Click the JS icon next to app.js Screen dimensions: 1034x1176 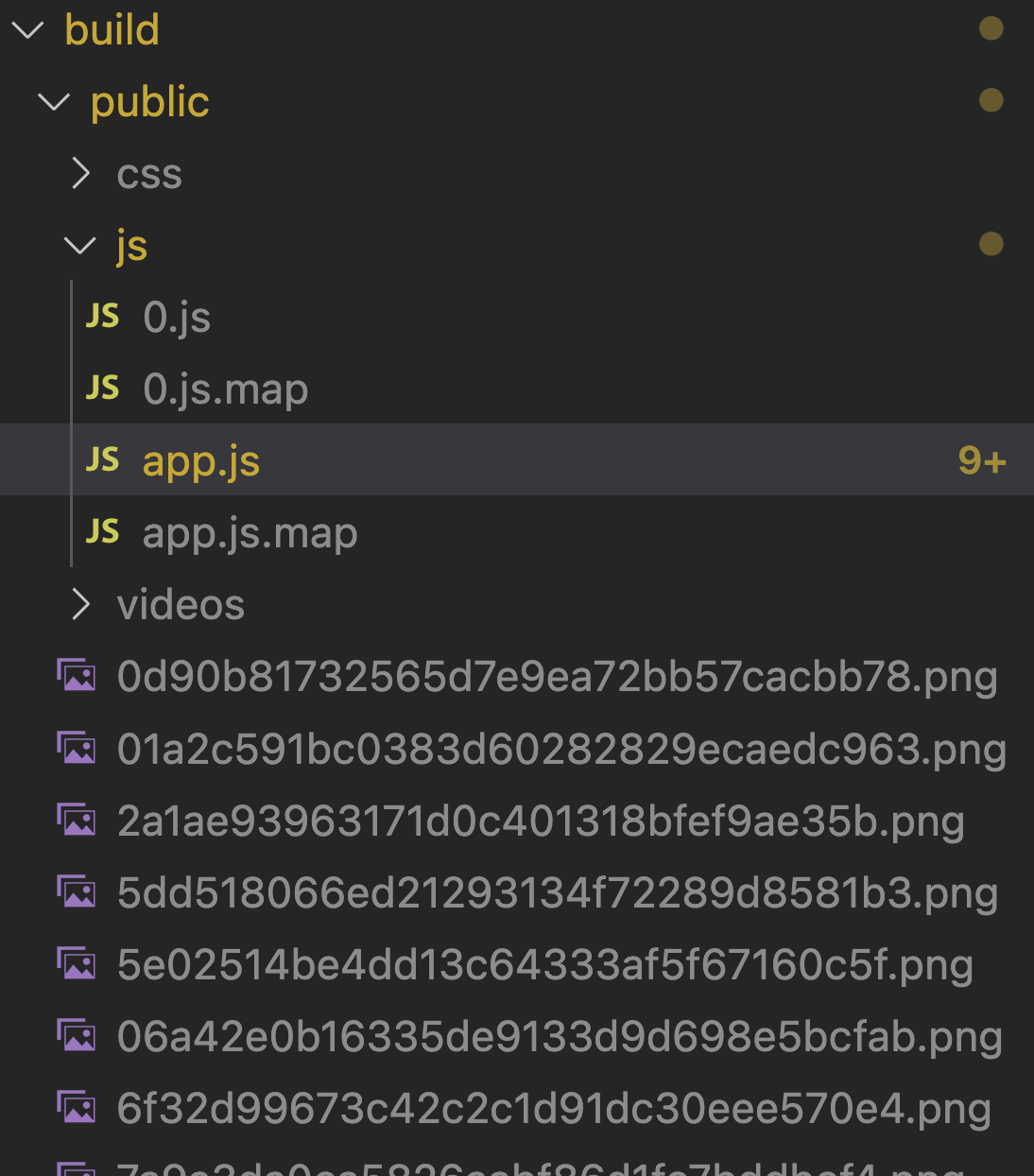tap(102, 459)
